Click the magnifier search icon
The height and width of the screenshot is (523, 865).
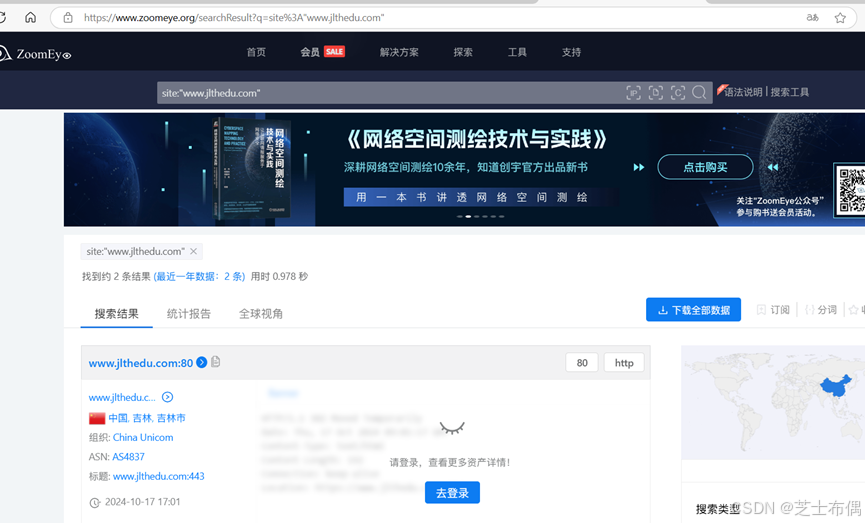[x=699, y=92]
